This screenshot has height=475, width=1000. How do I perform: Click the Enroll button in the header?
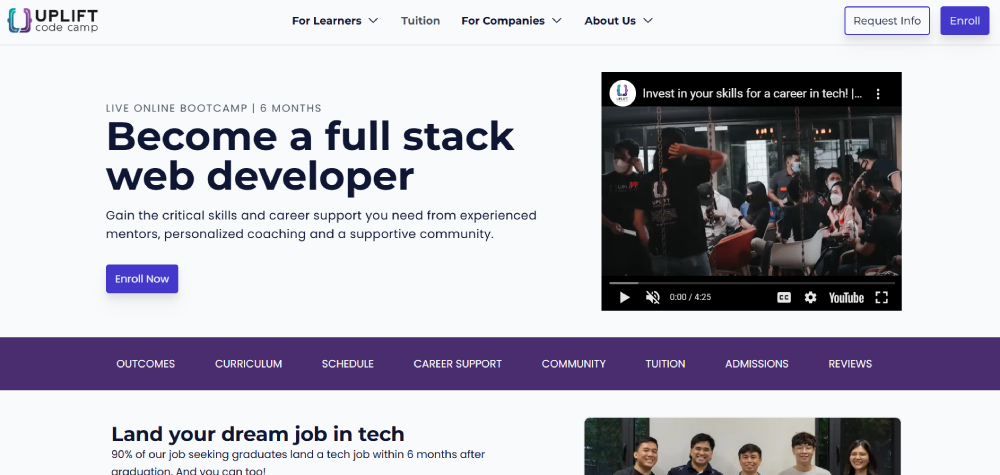(964, 21)
